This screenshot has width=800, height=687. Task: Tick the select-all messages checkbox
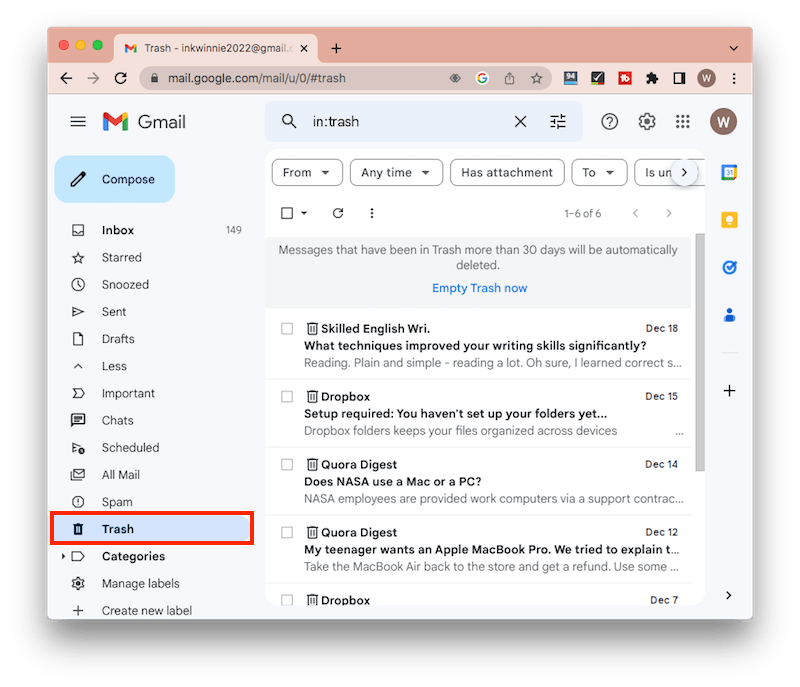click(x=287, y=213)
